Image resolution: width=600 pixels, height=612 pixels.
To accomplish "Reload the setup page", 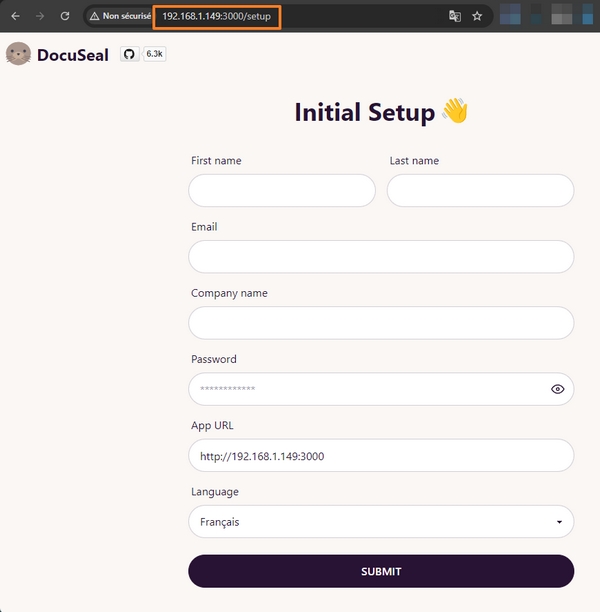I will (x=65, y=16).
